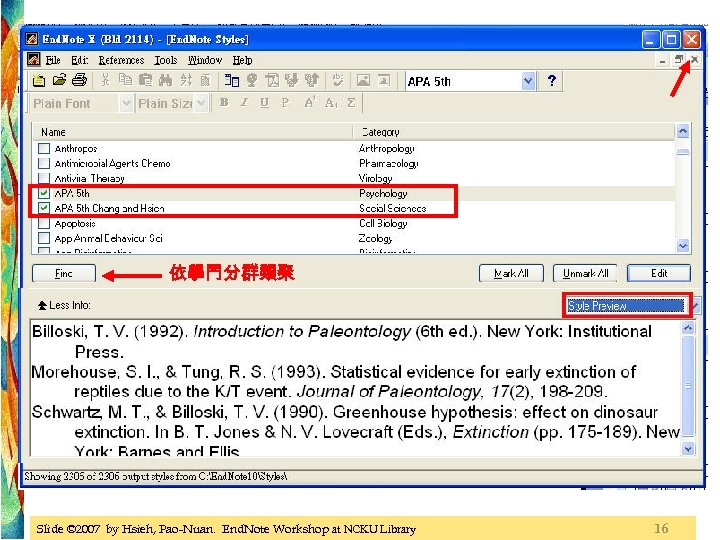
Task: Open the Edit menu
Action: tap(79, 60)
